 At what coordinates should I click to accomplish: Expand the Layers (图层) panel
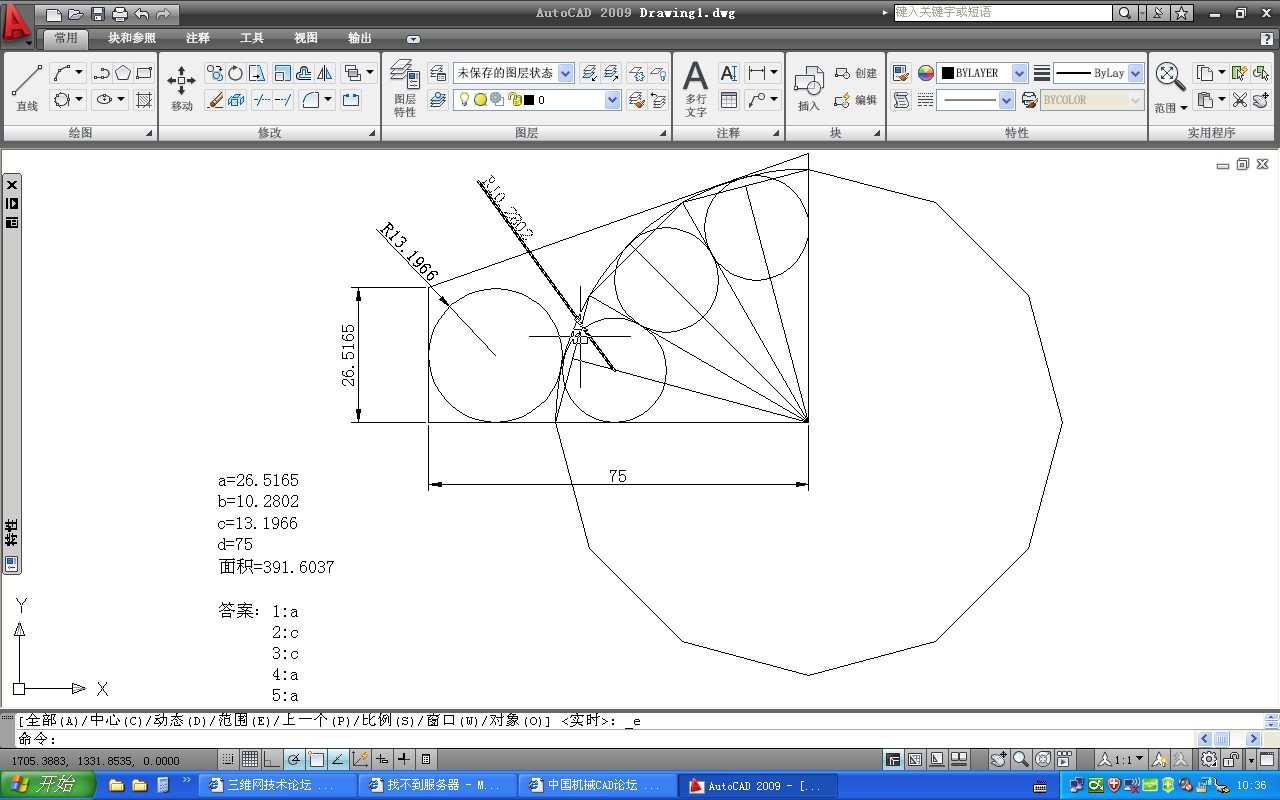click(526, 133)
